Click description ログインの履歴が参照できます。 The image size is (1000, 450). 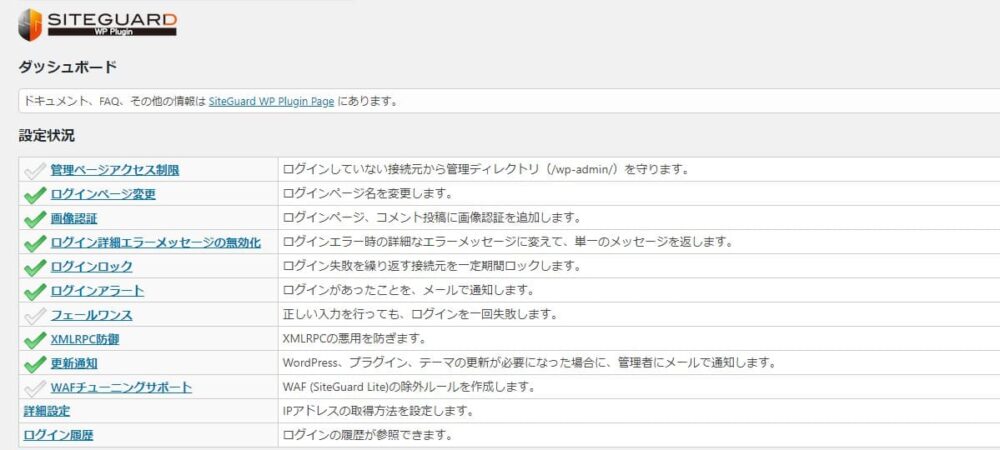click(x=367, y=436)
